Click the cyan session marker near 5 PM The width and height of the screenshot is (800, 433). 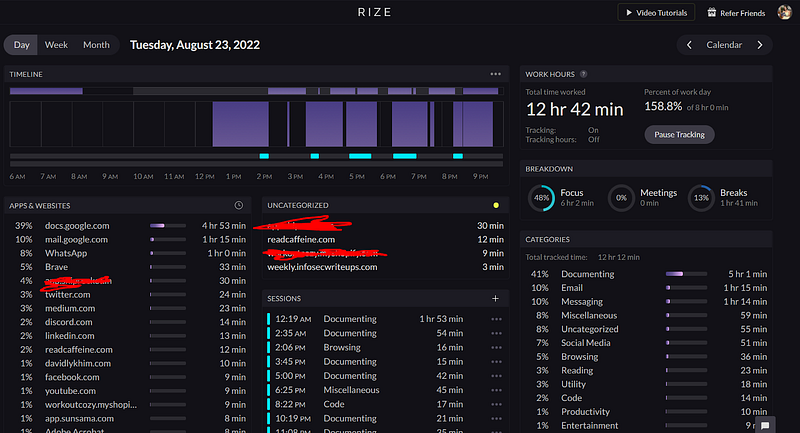click(360, 156)
